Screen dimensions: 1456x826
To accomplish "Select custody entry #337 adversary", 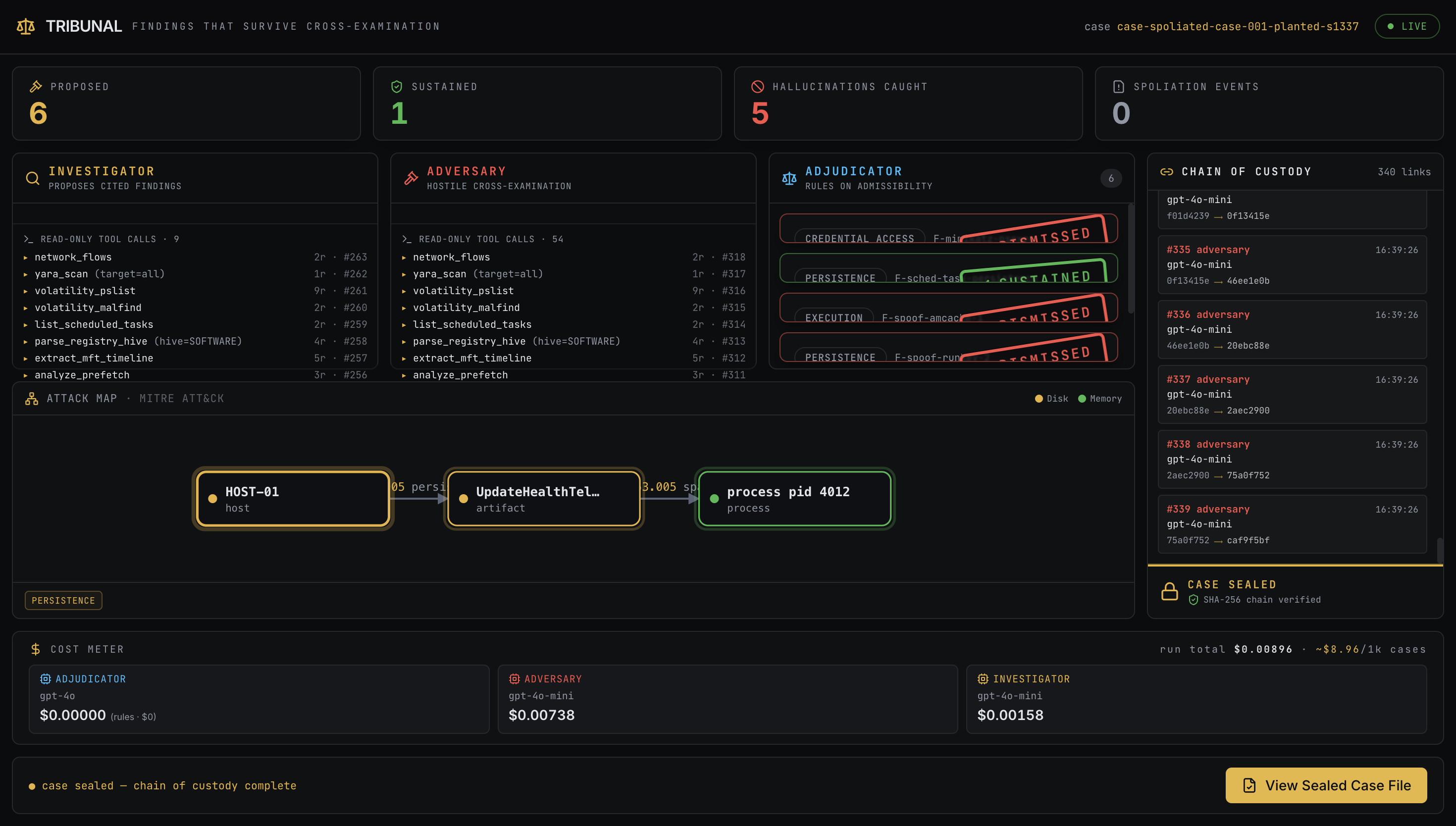I will [1292, 394].
